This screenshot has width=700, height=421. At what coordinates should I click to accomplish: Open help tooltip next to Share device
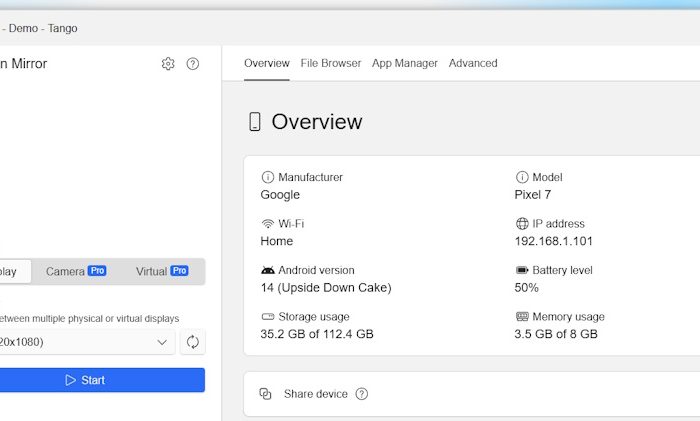tap(362, 394)
